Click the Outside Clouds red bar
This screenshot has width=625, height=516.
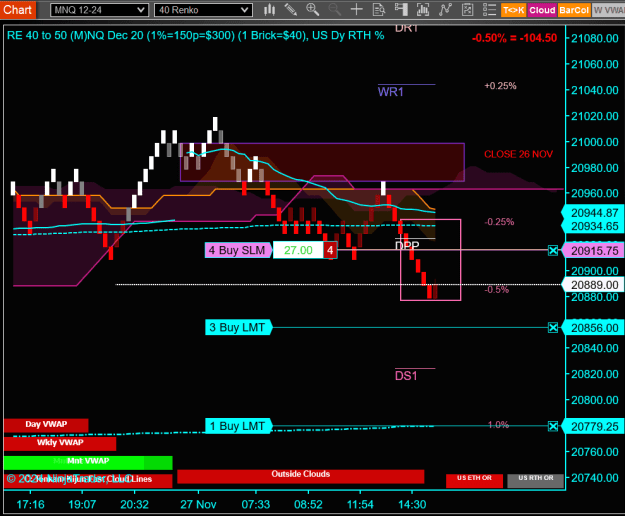tap(301, 476)
